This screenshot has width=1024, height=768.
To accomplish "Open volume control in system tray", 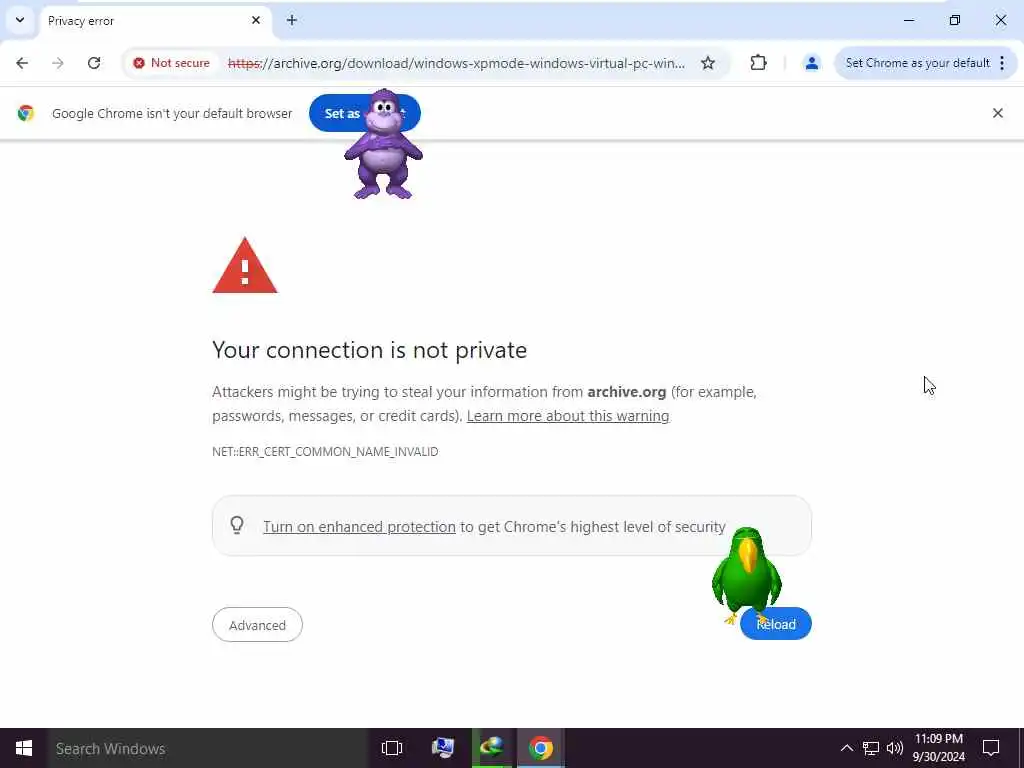I will click(895, 748).
